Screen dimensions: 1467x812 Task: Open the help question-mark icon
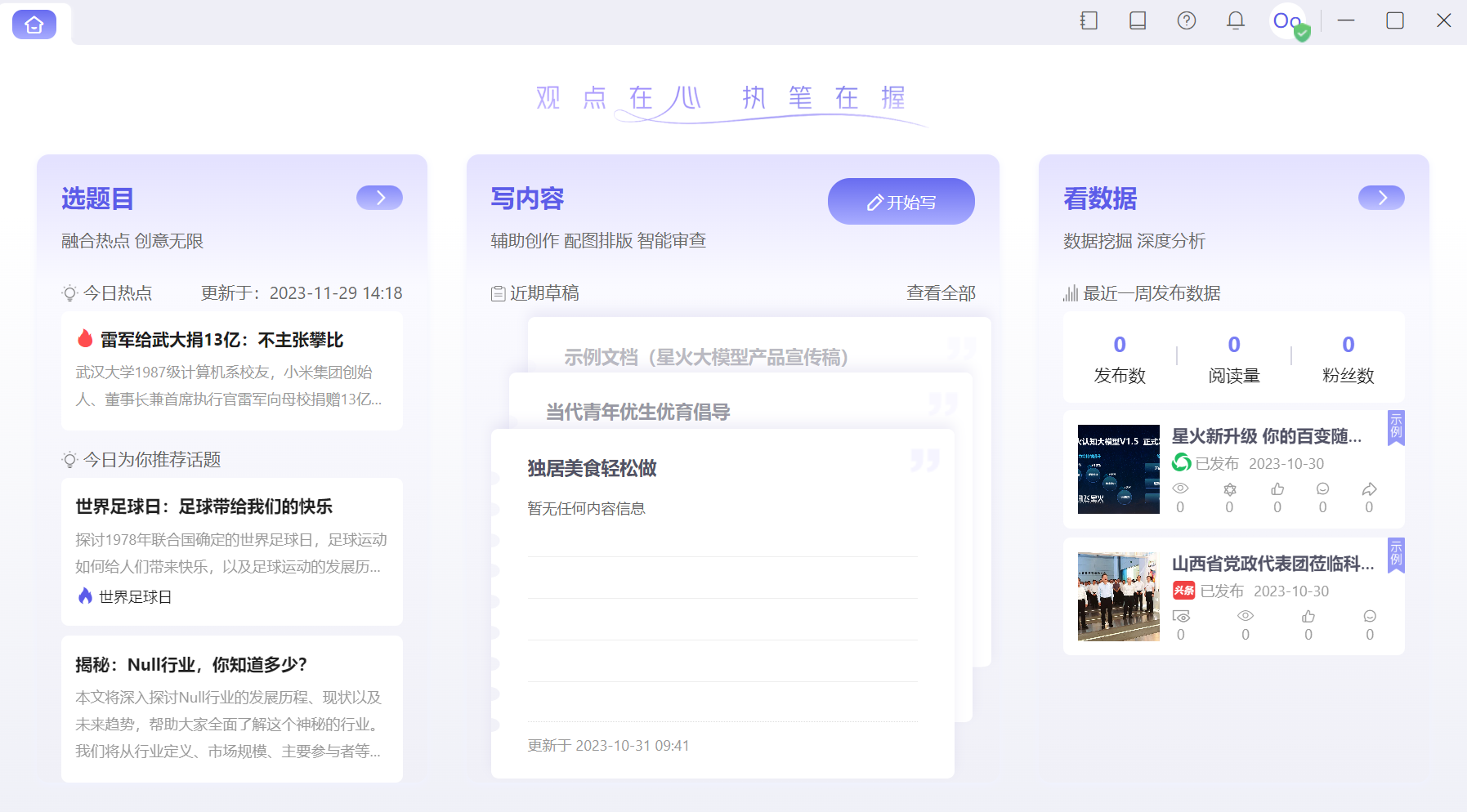point(1186,20)
